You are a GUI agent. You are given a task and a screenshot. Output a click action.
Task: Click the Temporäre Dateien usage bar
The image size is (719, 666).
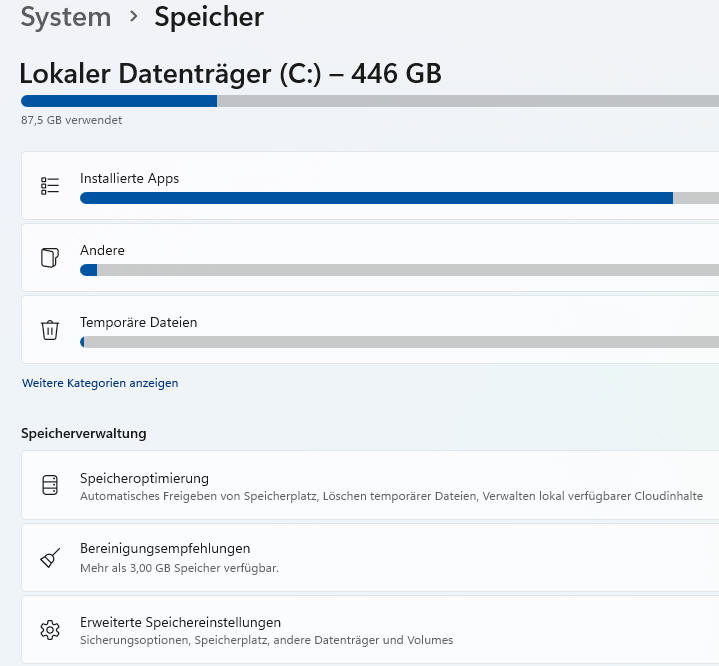click(x=399, y=342)
